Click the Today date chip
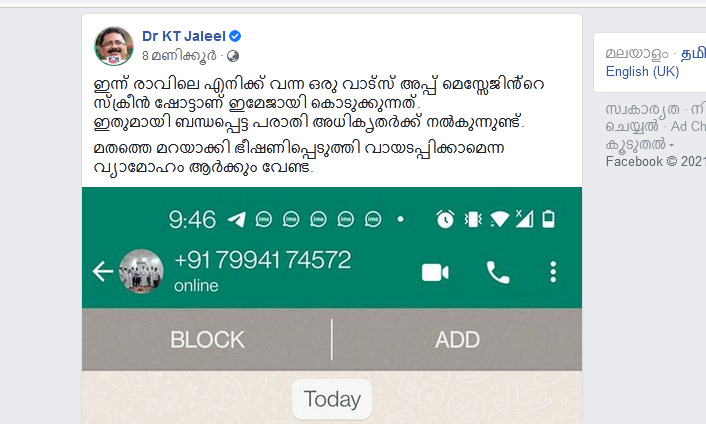This screenshot has height=424, width=706. (332, 399)
